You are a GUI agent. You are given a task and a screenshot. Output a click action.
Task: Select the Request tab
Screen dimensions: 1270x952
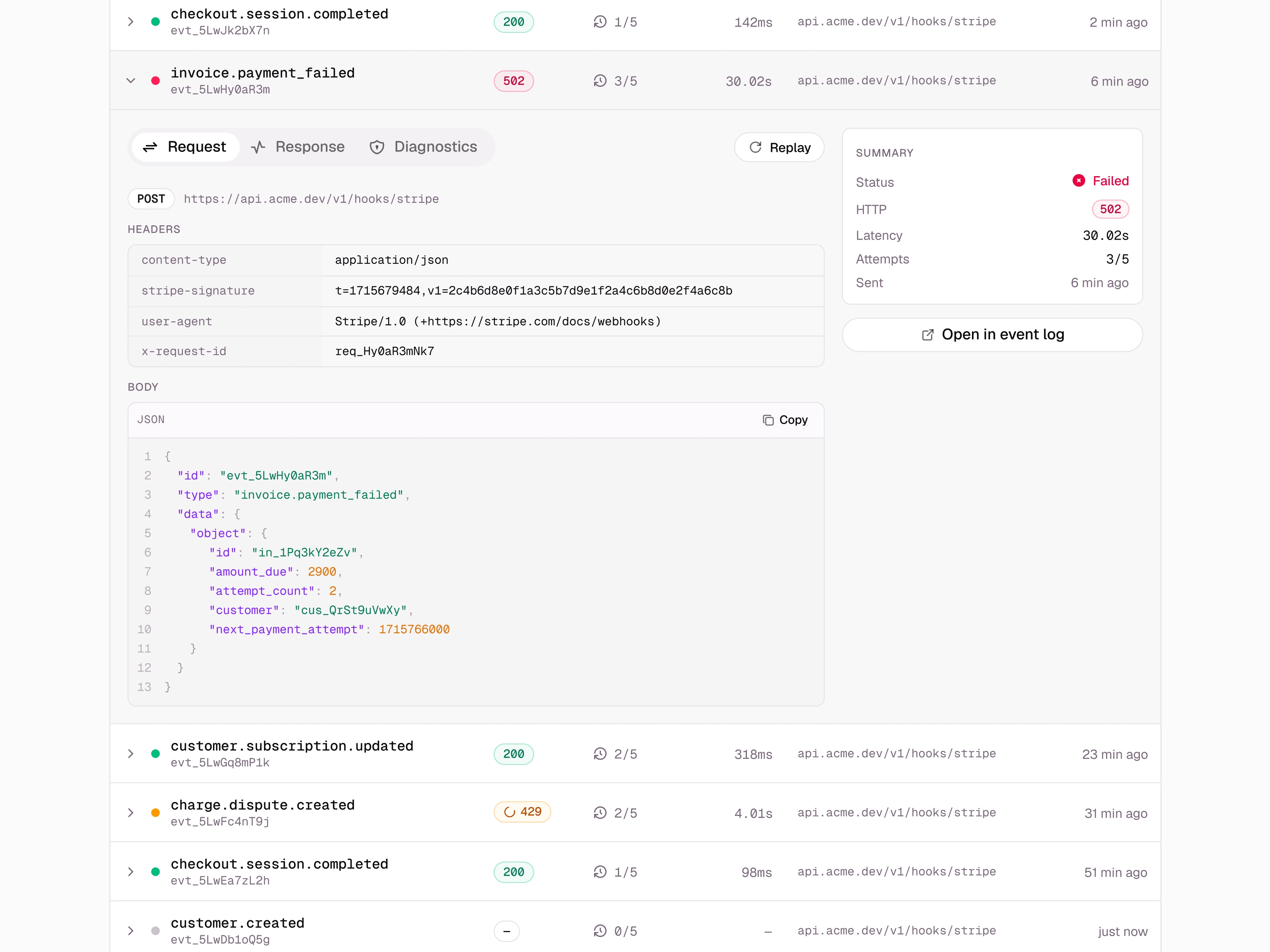click(185, 148)
